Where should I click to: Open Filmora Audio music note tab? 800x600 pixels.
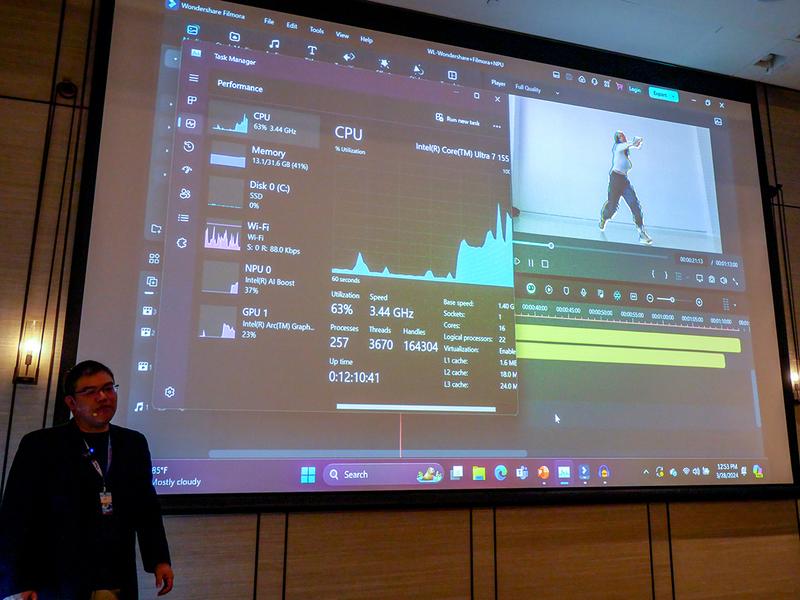(x=274, y=44)
